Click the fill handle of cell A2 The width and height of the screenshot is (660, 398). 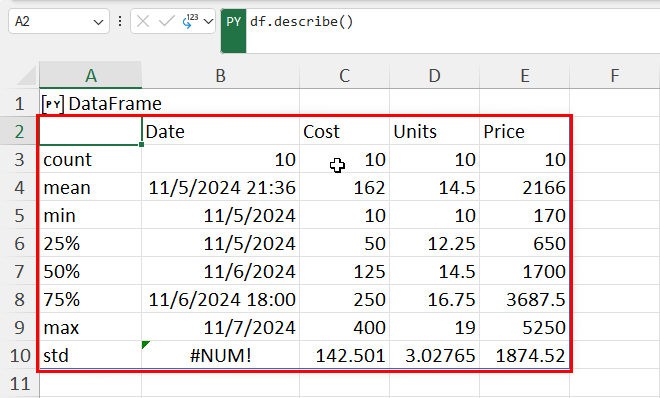click(141, 145)
